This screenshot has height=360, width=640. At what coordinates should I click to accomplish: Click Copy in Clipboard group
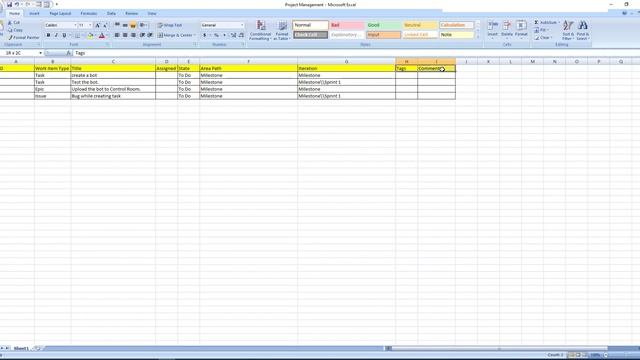click(x=15, y=30)
